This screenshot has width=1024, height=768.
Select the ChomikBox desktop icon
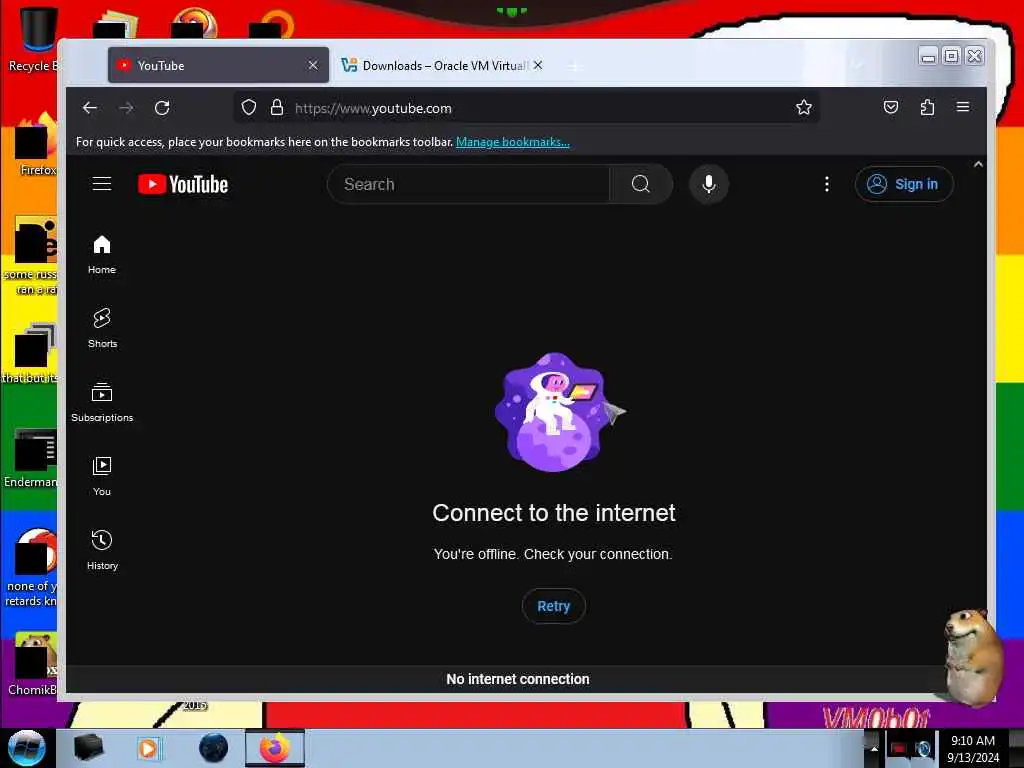(33, 664)
